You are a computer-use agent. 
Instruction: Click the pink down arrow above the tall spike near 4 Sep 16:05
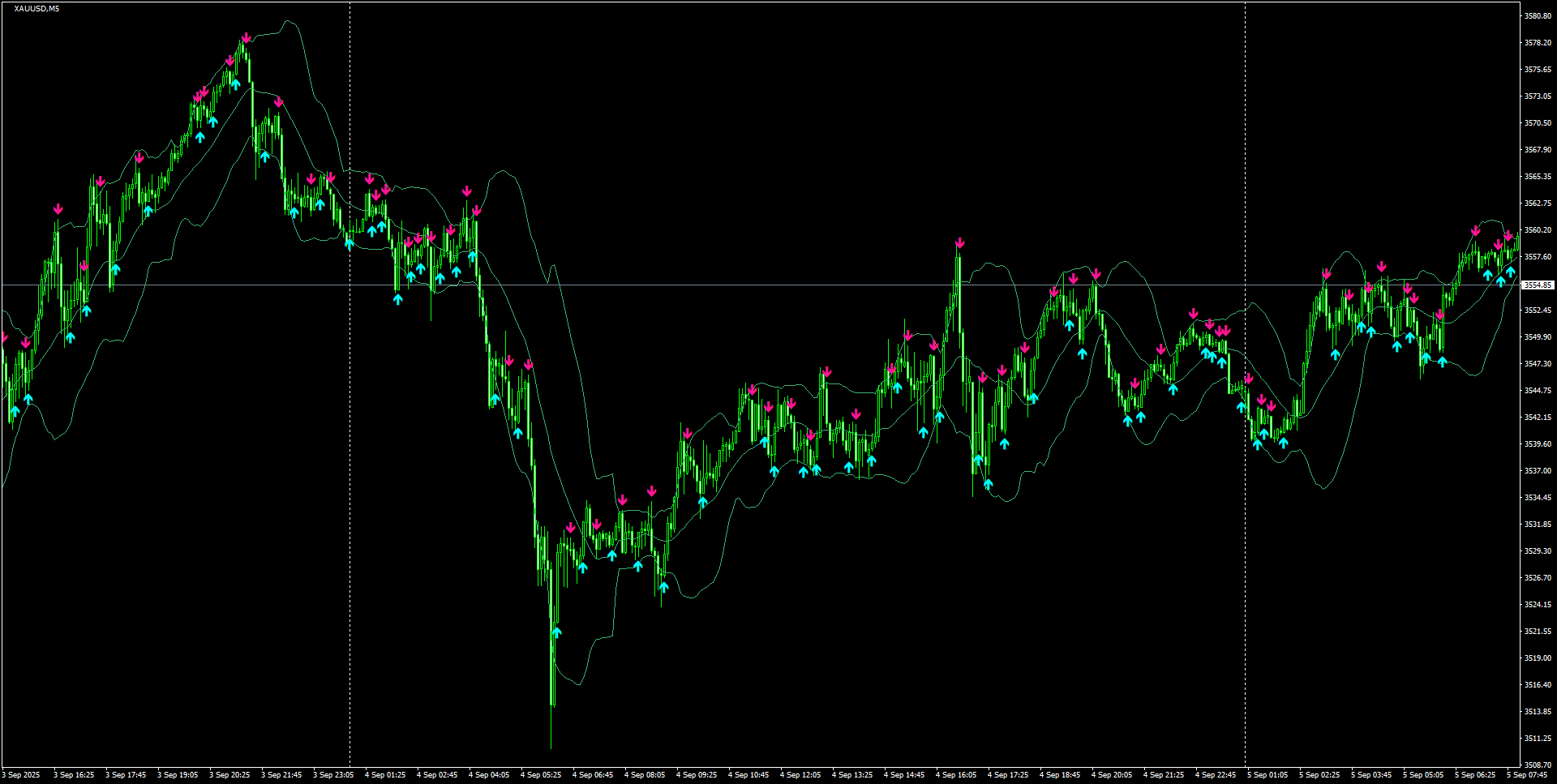(961, 241)
